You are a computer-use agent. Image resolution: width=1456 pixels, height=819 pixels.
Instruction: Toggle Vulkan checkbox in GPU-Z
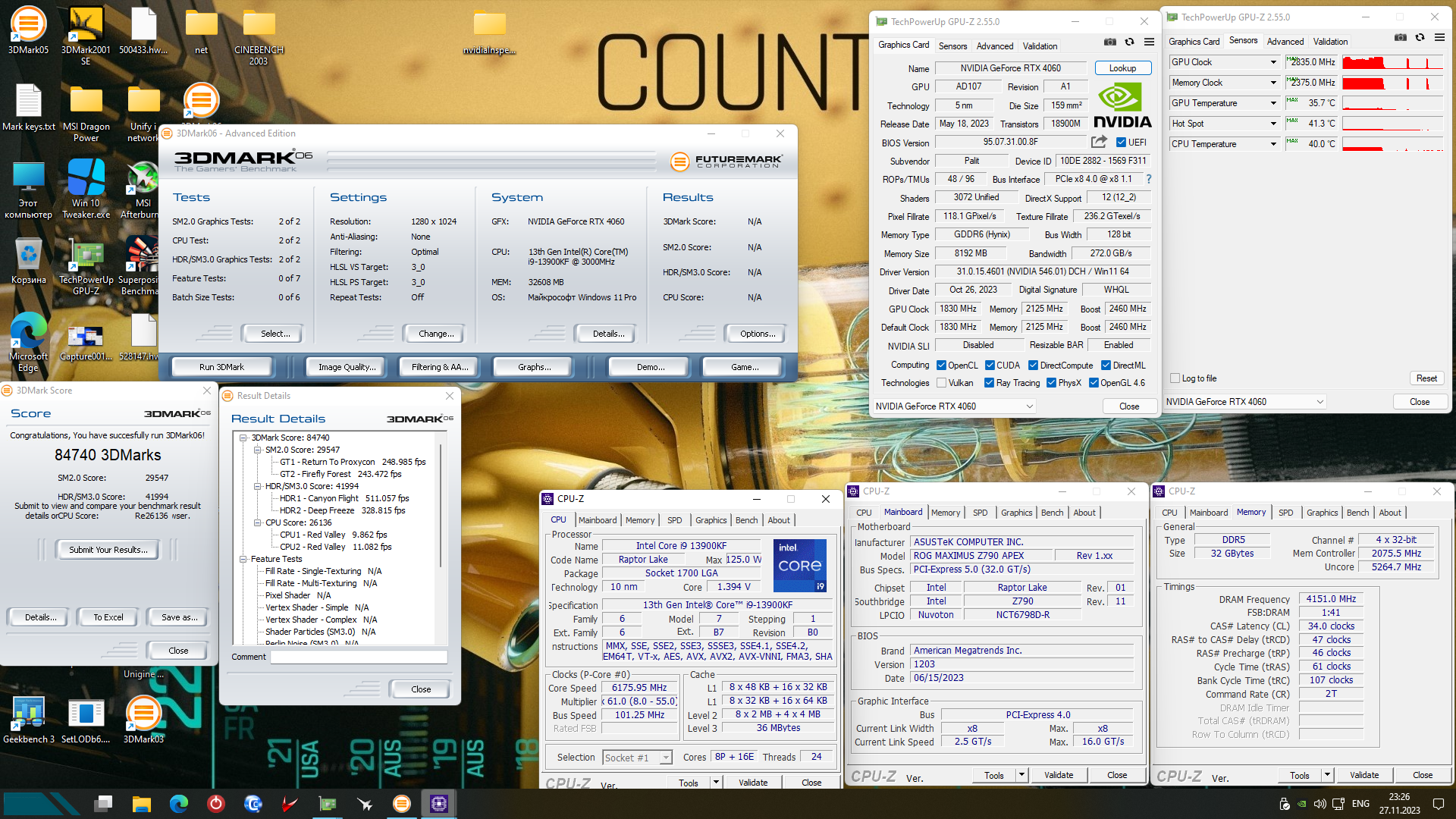coord(940,383)
